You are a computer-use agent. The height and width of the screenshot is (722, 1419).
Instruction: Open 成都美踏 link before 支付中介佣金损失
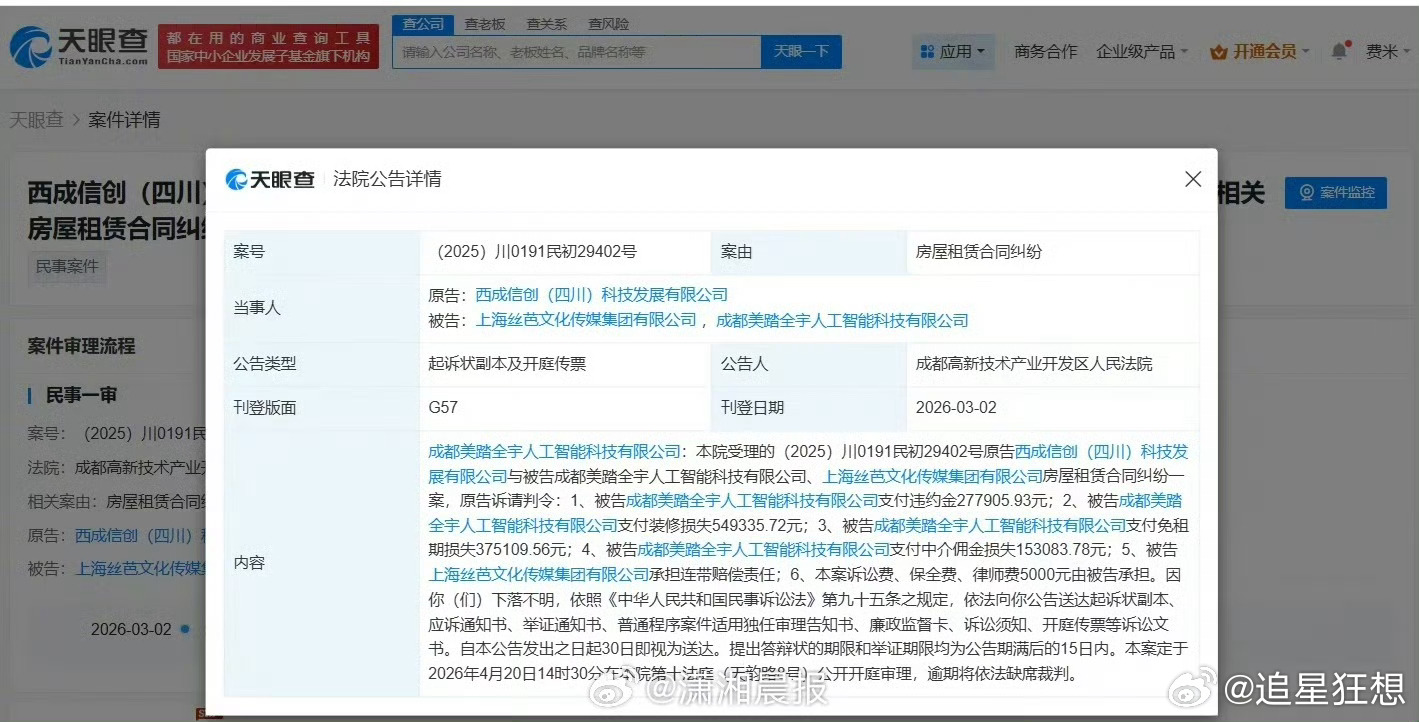point(764,549)
